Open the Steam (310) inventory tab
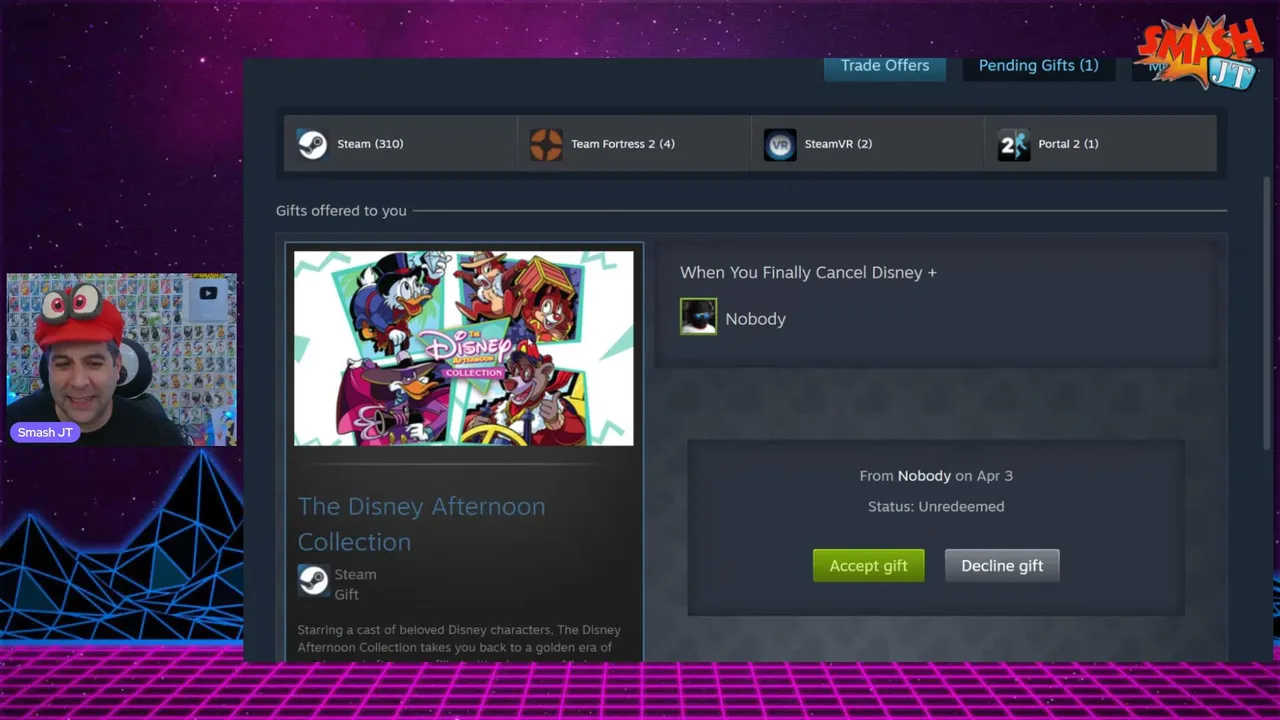The width and height of the screenshot is (1280, 720). [400, 144]
